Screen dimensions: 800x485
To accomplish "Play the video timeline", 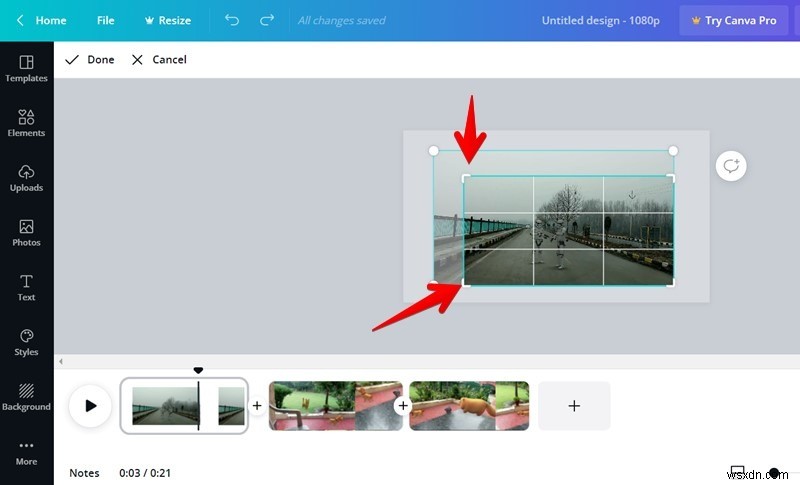I will [x=90, y=406].
